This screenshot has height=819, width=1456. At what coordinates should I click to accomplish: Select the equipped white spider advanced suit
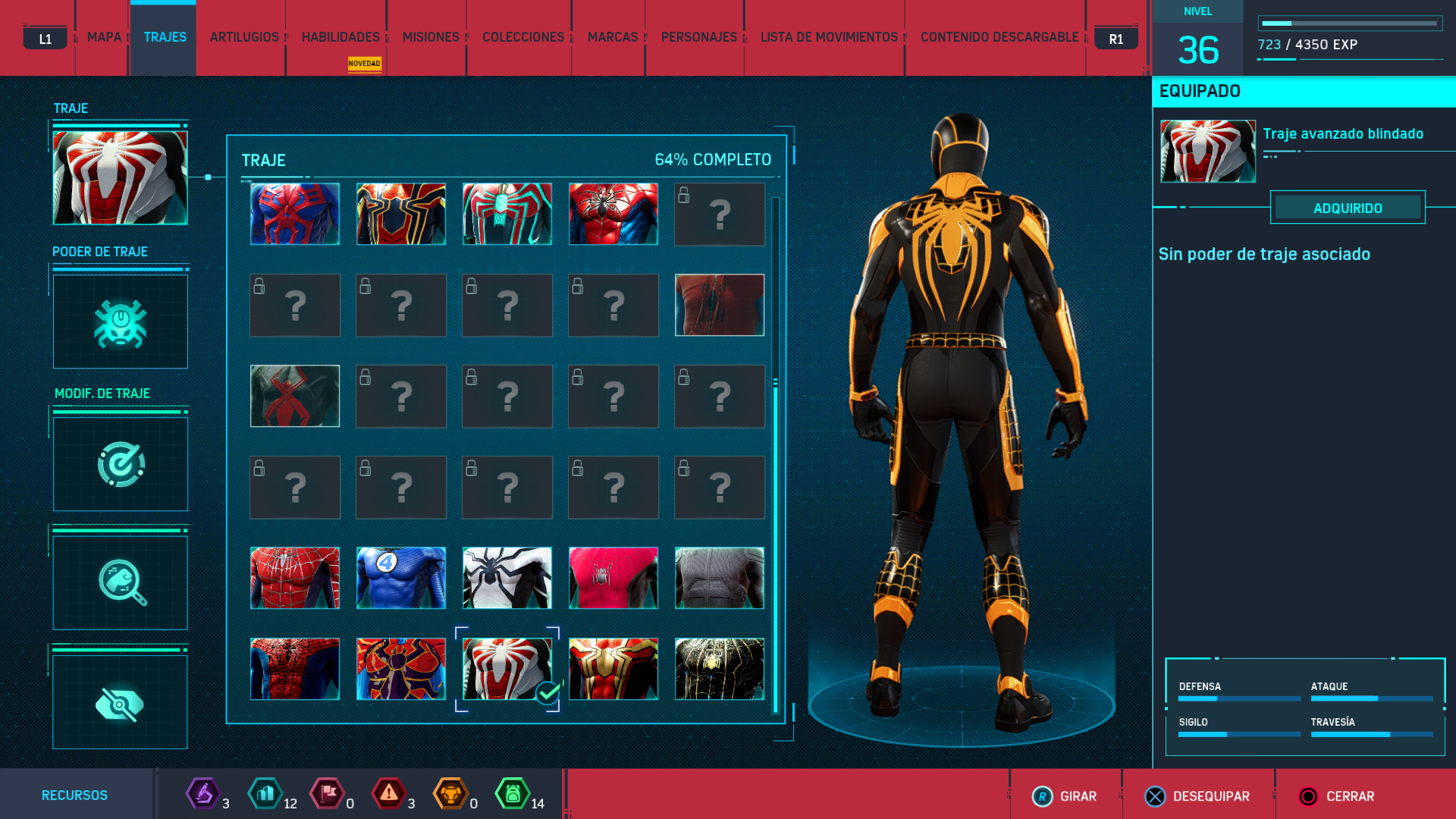(x=507, y=669)
